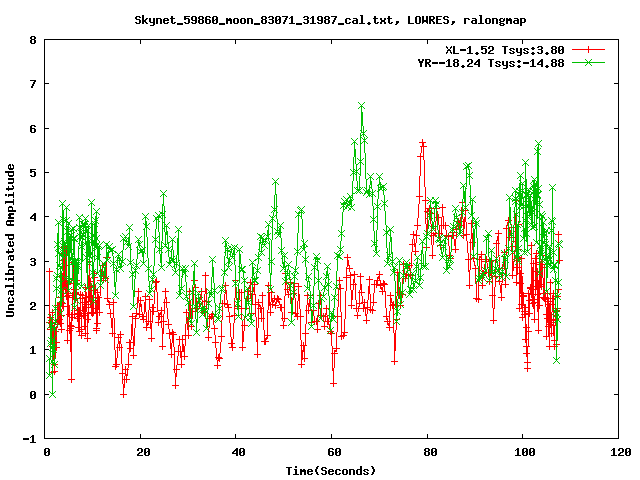
Task: Click the 4 tick label on y-axis
Action: [x=33, y=218]
